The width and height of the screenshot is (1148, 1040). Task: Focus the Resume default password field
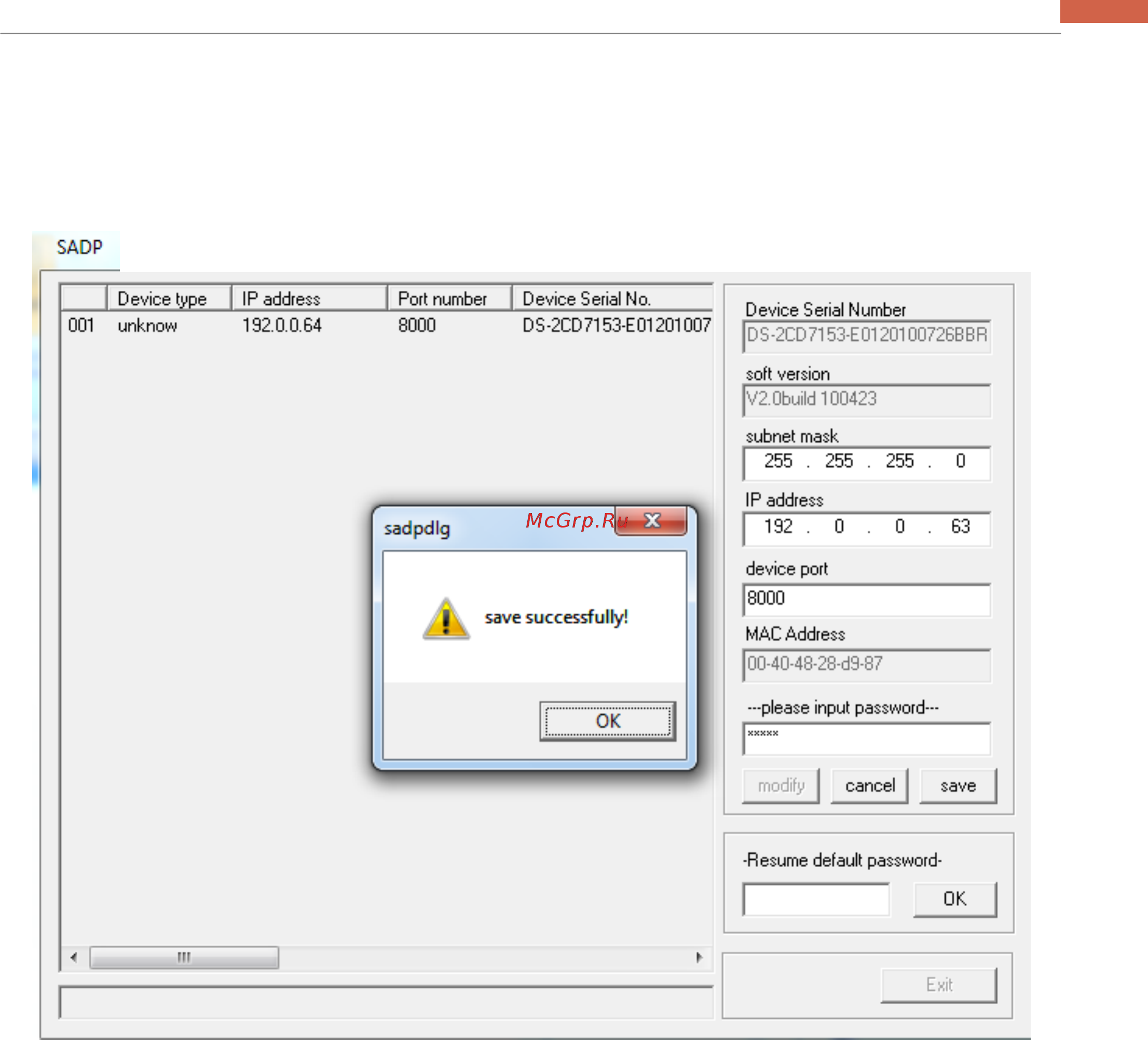point(816,900)
